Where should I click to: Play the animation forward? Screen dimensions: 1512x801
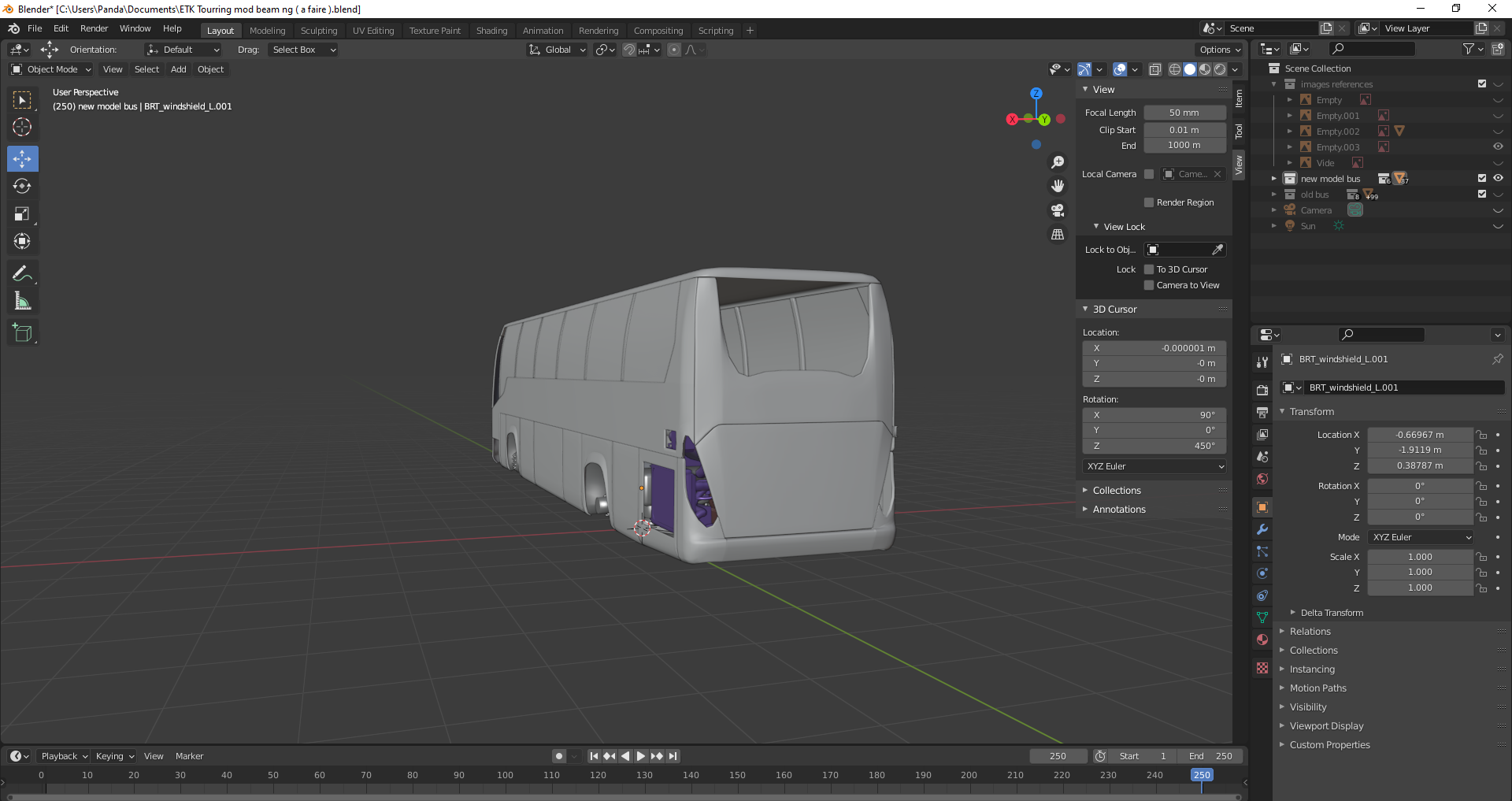click(x=641, y=756)
